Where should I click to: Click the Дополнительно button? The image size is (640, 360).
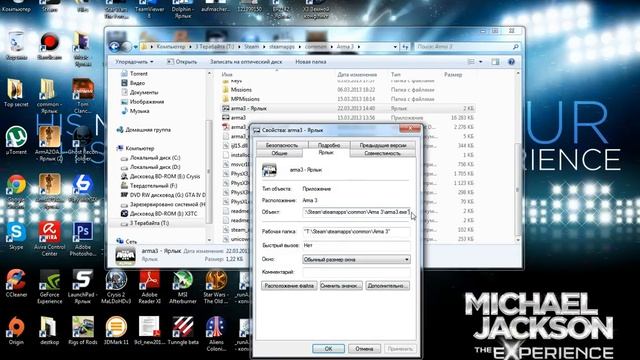pyautogui.click(x=387, y=286)
